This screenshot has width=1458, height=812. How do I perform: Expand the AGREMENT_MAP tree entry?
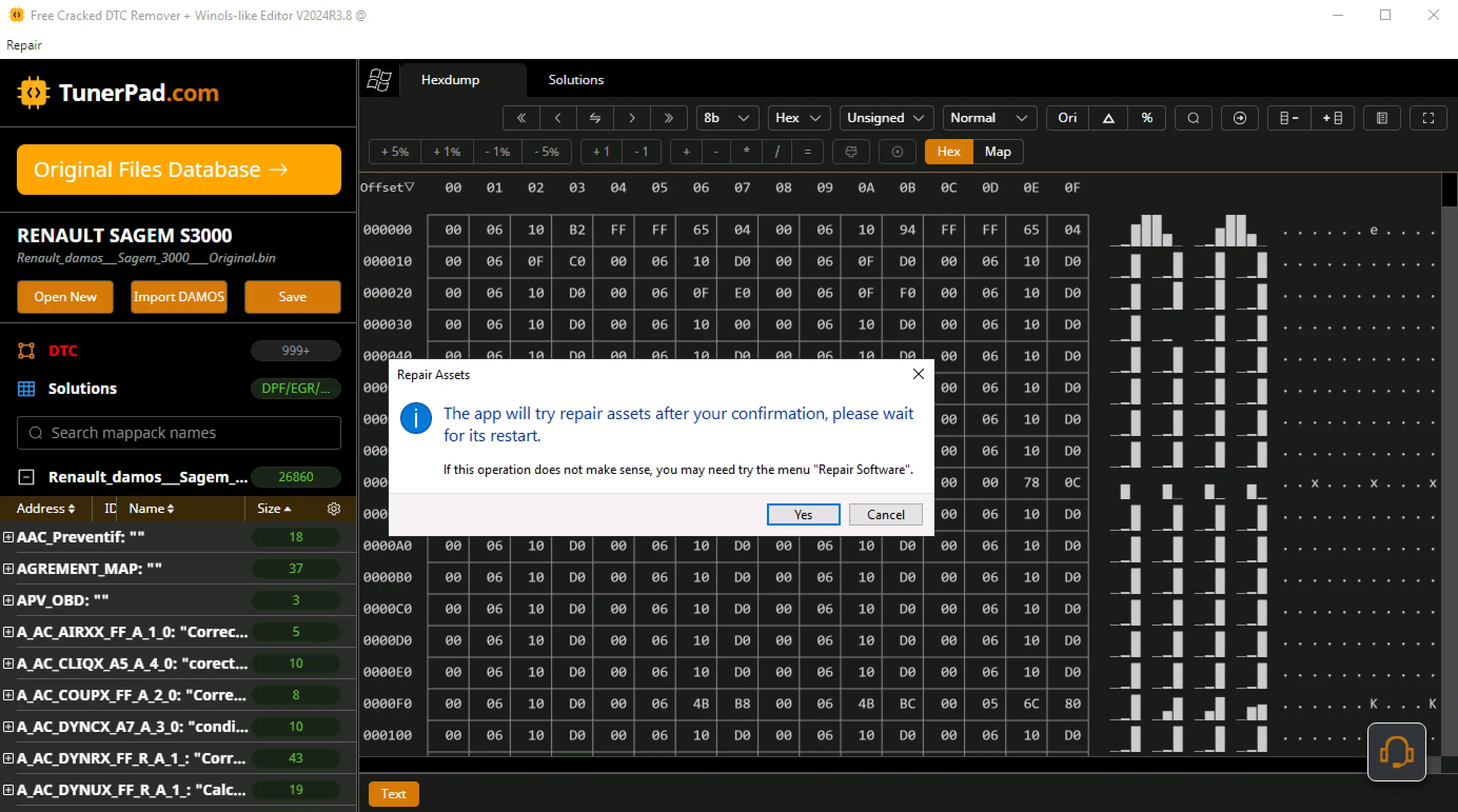8,569
